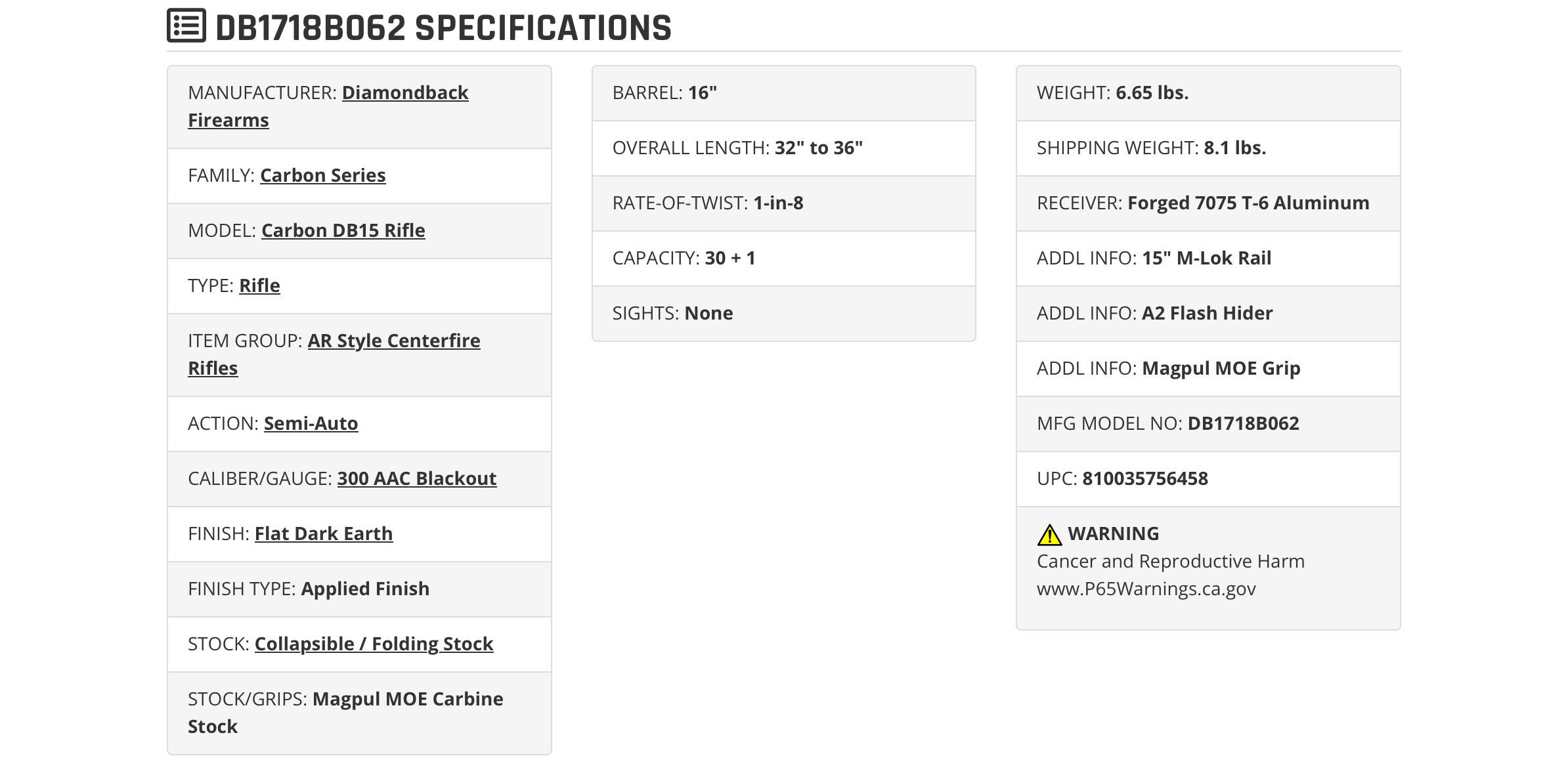The width and height of the screenshot is (1568, 775).
Task: Follow the Carbon DB15 Rifle model link
Action: point(343,230)
